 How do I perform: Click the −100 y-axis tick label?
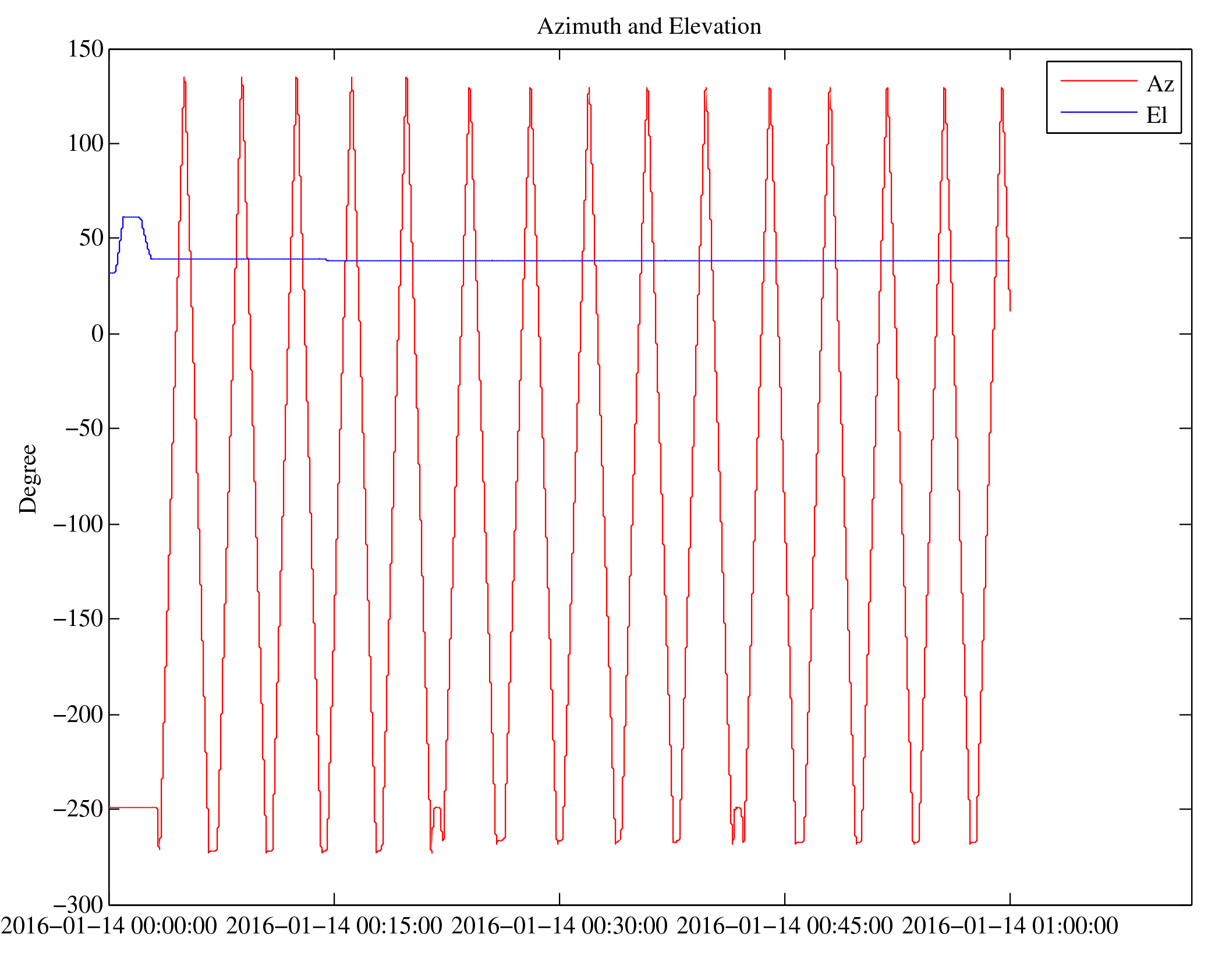click(78, 525)
